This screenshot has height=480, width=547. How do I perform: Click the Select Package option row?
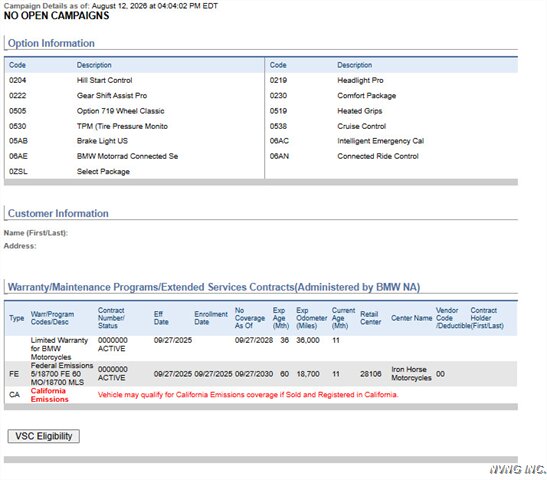coord(134,172)
